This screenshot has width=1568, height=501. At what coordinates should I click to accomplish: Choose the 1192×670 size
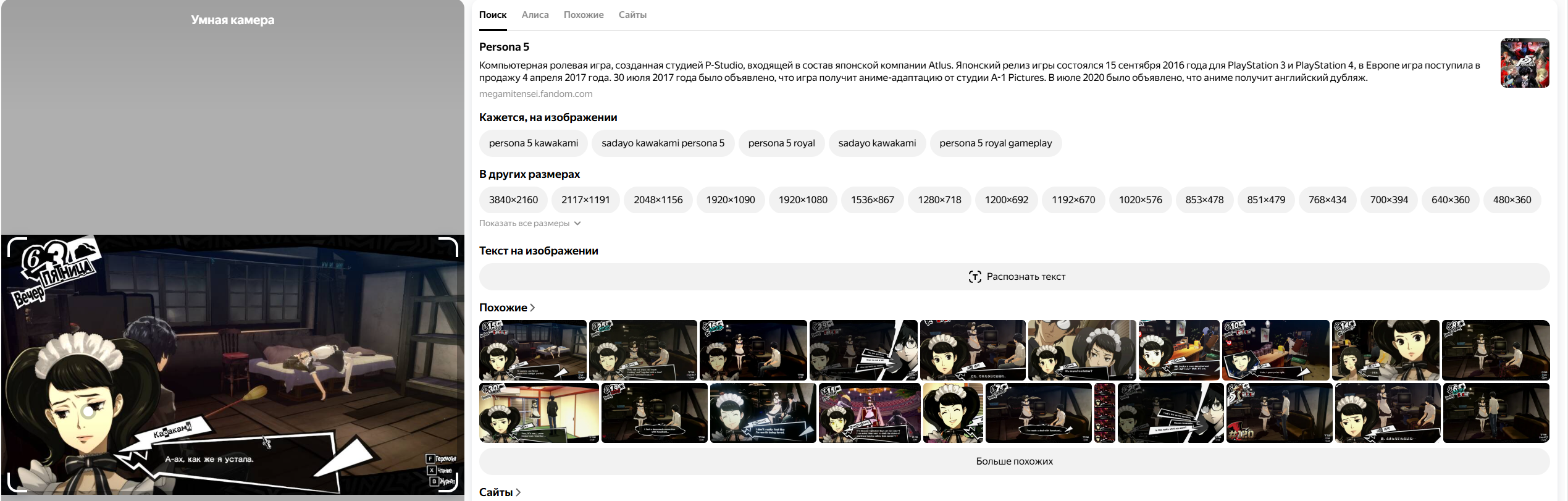[1073, 200]
